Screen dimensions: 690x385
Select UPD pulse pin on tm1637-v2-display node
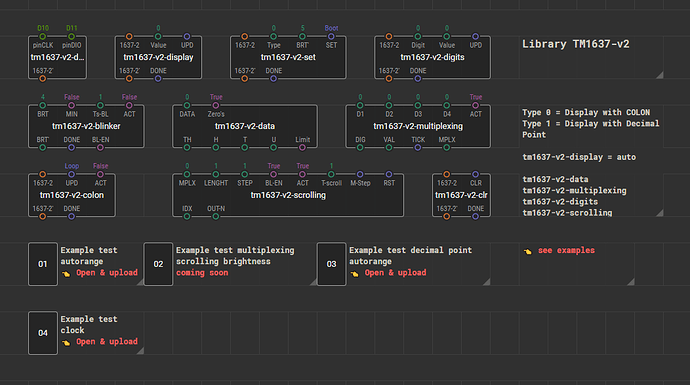[x=187, y=37]
